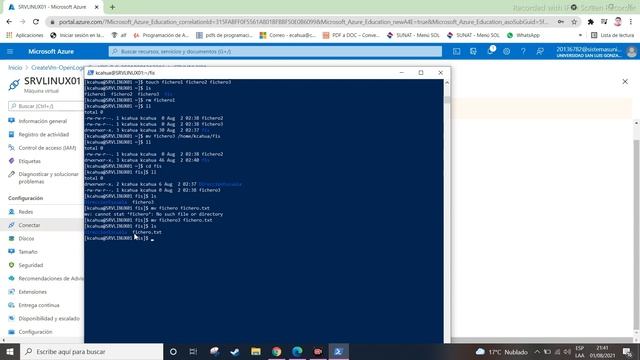Open the Correo bookmark
The height and width of the screenshot is (360, 640).
(x=288, y=36)
